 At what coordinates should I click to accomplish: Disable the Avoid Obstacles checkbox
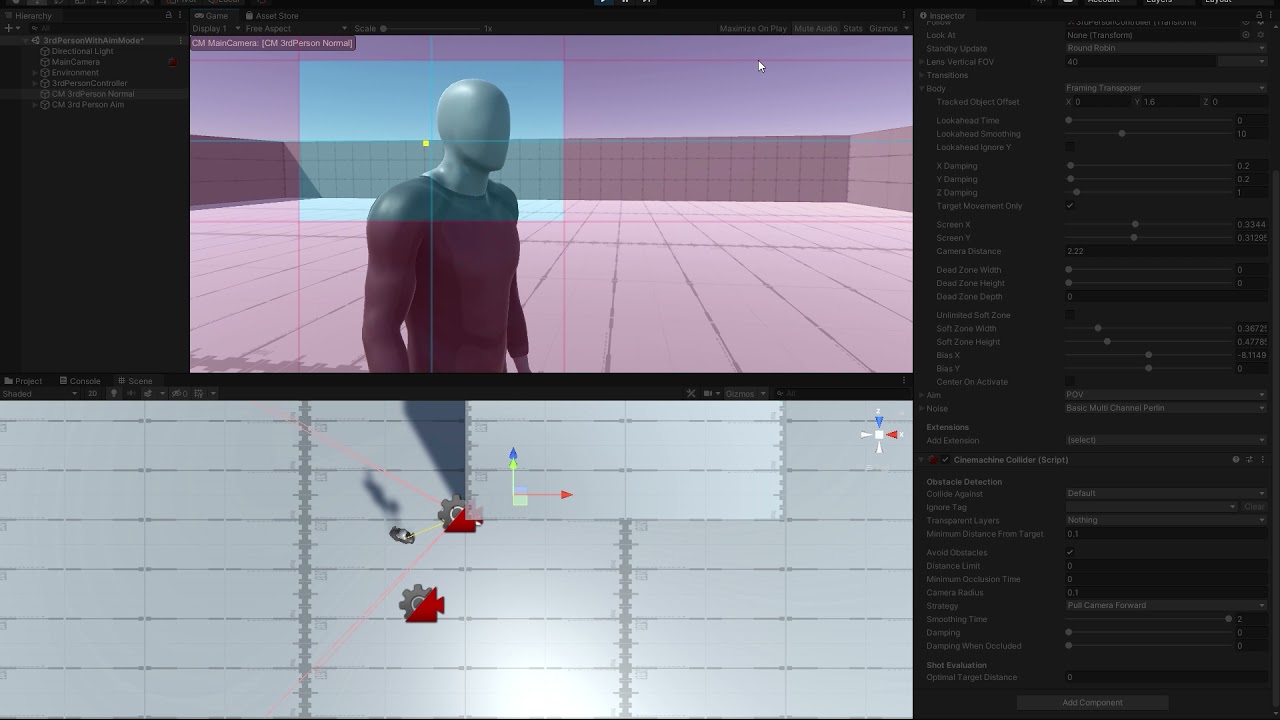(1071, 551)
